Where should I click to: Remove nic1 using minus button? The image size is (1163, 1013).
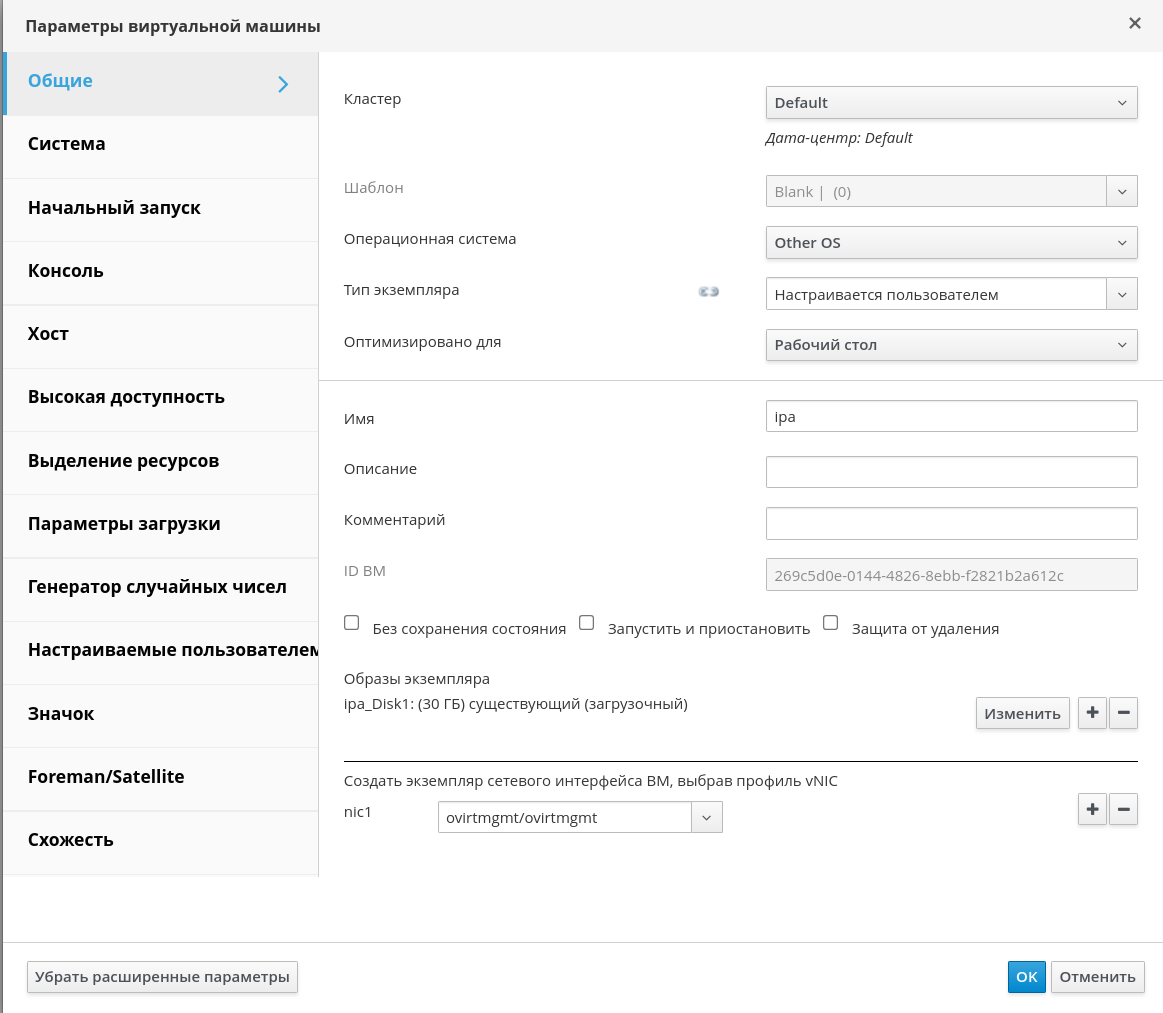[1124, 809]
